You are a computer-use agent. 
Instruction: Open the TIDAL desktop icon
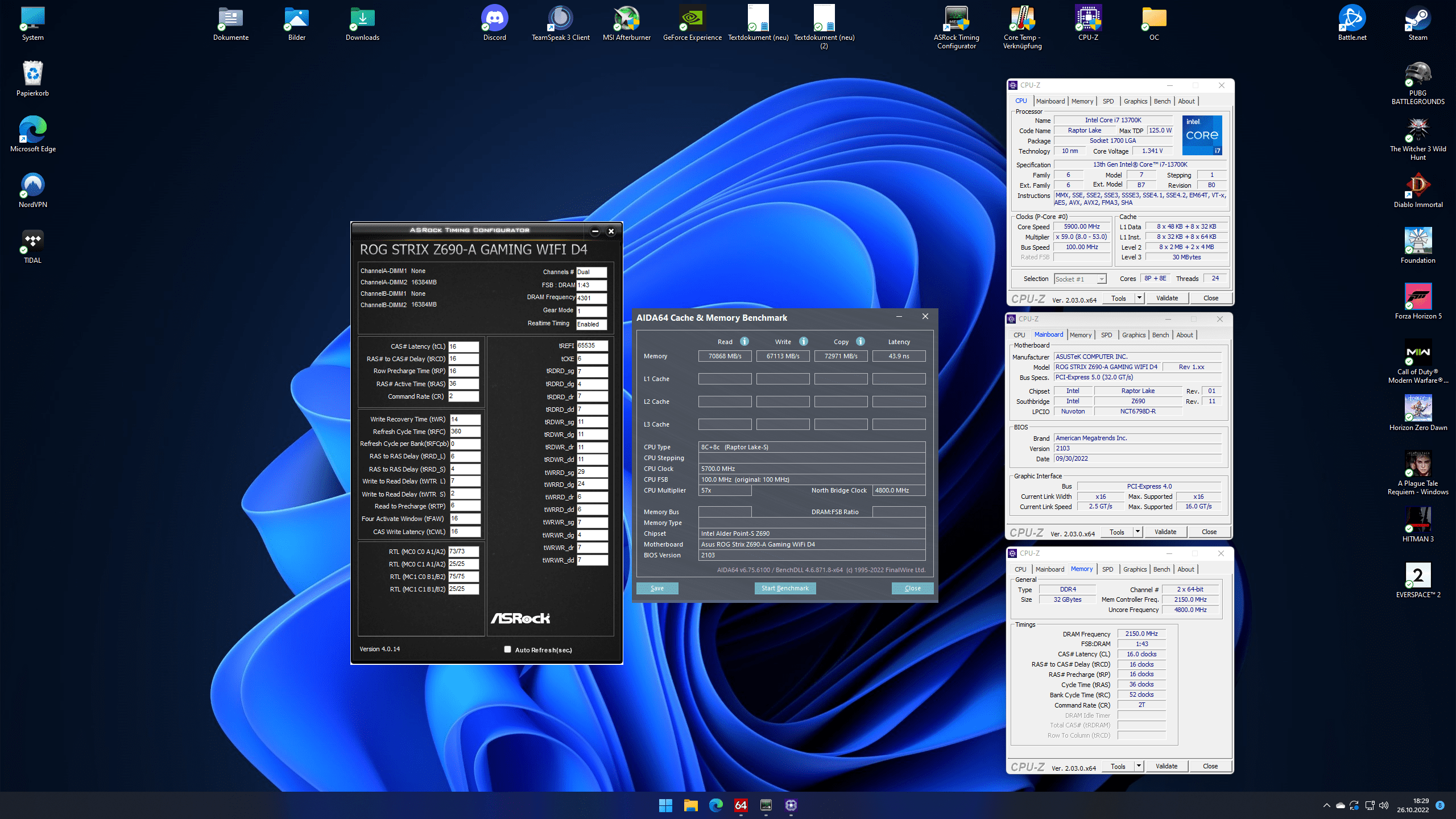click(32, 247)
